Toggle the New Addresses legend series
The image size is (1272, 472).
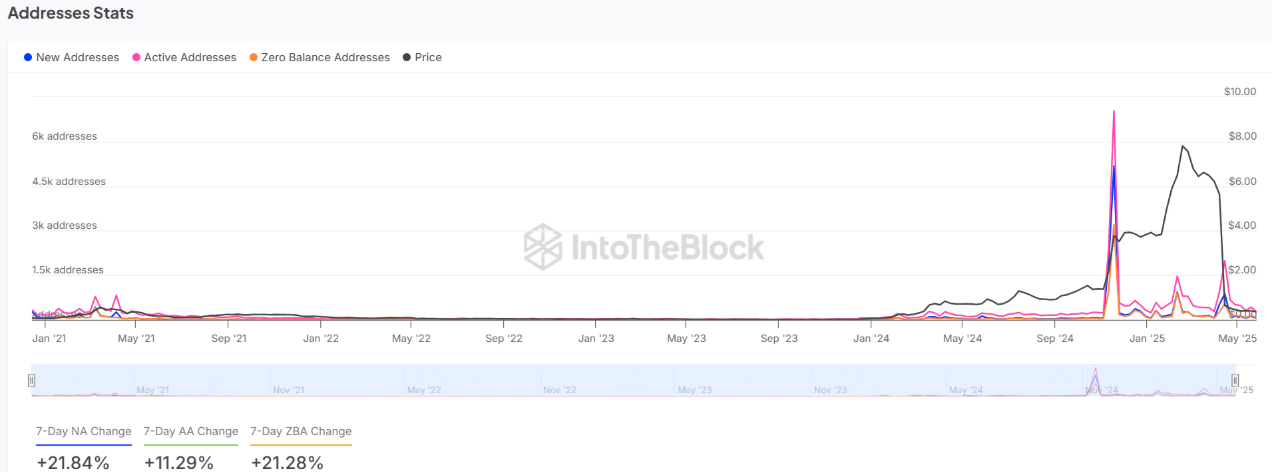click(71, 57)
